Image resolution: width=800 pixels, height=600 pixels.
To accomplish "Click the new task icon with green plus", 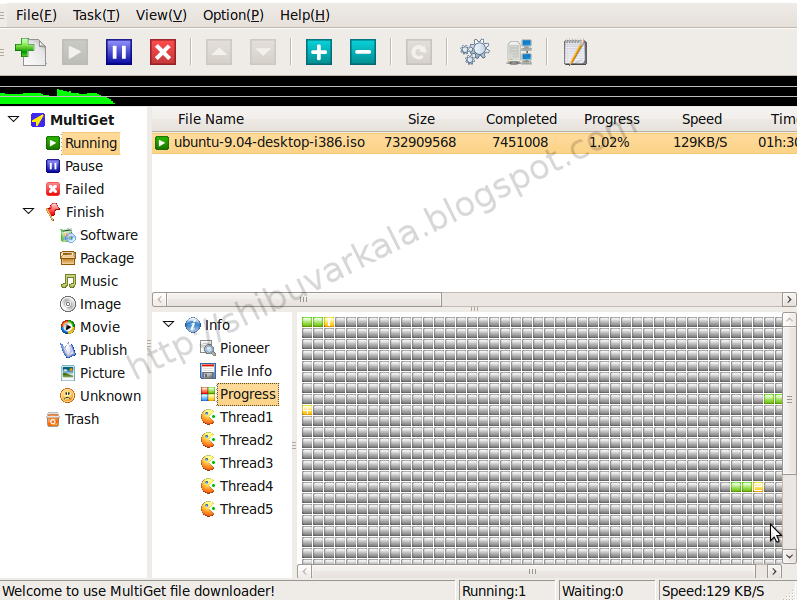I will pyautogui.click(x=31, y=52).
